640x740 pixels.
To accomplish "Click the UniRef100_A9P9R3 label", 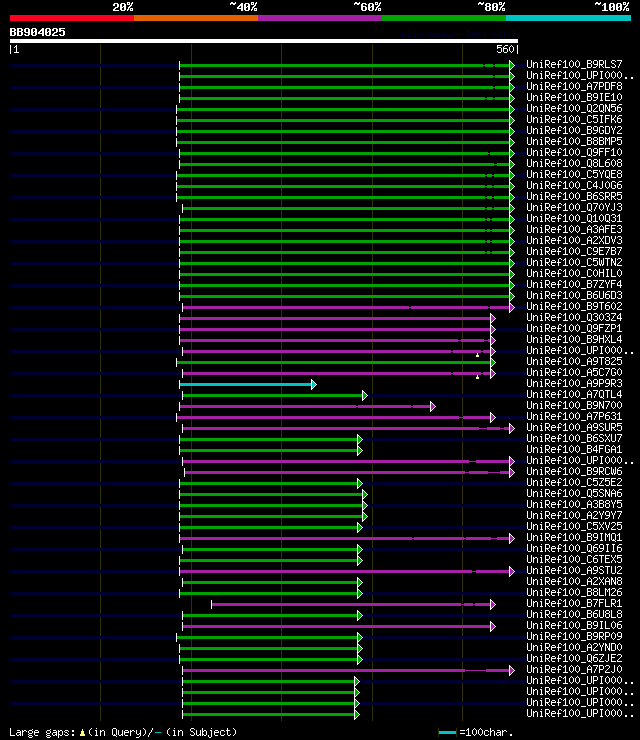I will point(574,383).
